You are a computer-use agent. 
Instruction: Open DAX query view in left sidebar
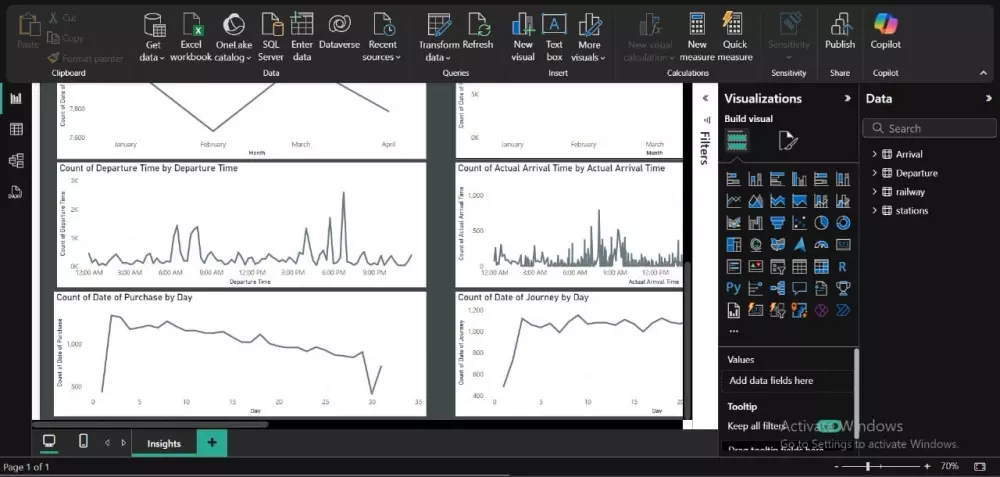click(16, 191)
